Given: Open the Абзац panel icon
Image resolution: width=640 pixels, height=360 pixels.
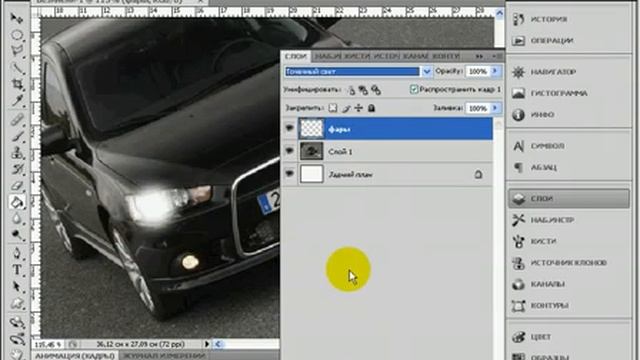Looking at the screenshot, I should coord(518,167).
